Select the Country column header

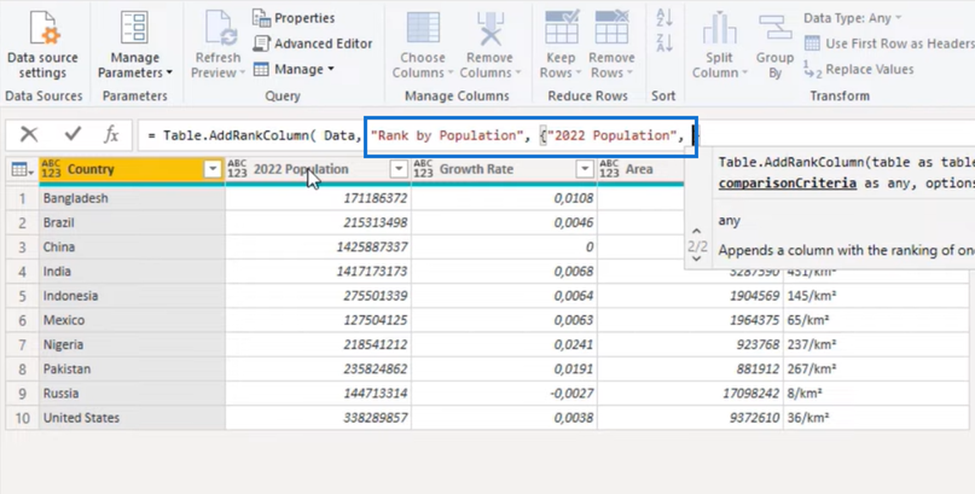(x=131, y=169)
